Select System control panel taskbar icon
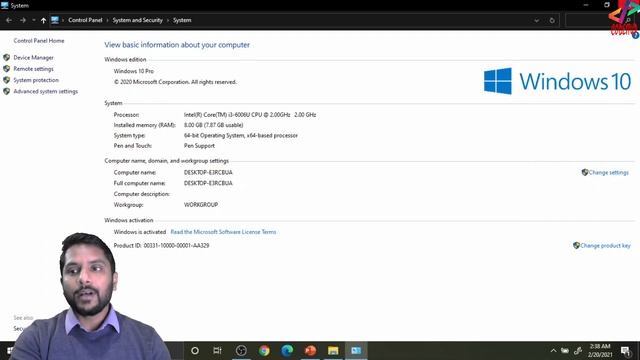Viewport: 640px width, 360px height. (356, 351)
